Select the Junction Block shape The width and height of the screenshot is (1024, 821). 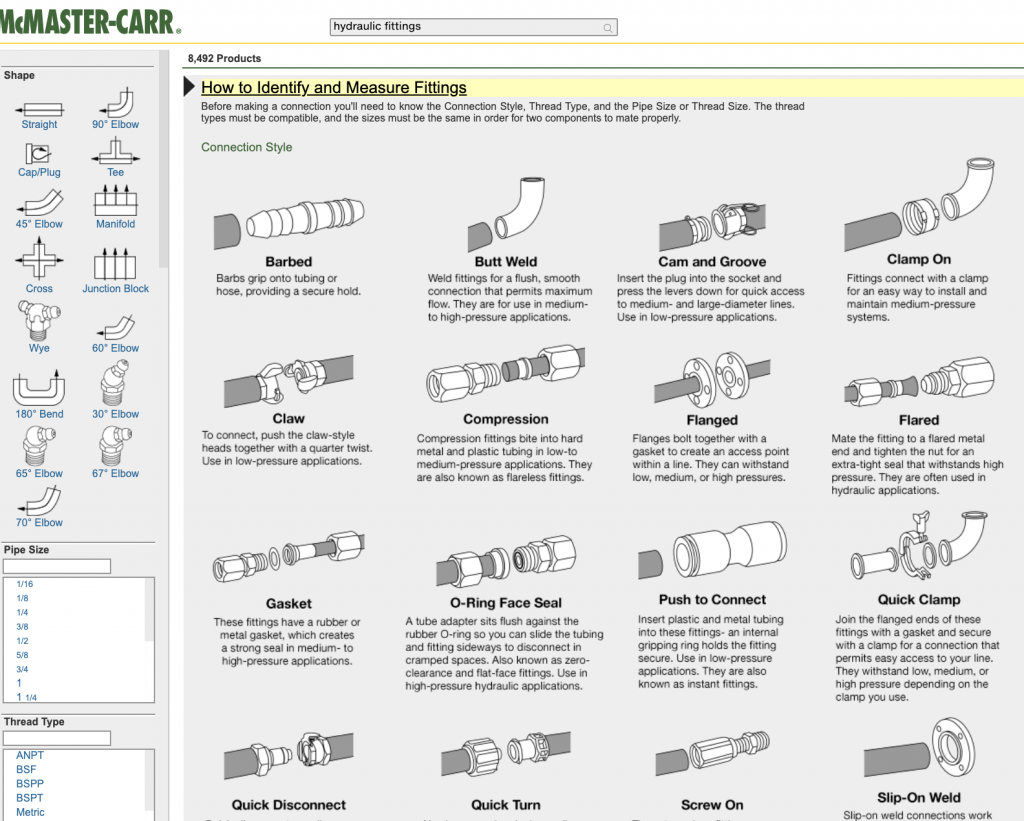115,266
